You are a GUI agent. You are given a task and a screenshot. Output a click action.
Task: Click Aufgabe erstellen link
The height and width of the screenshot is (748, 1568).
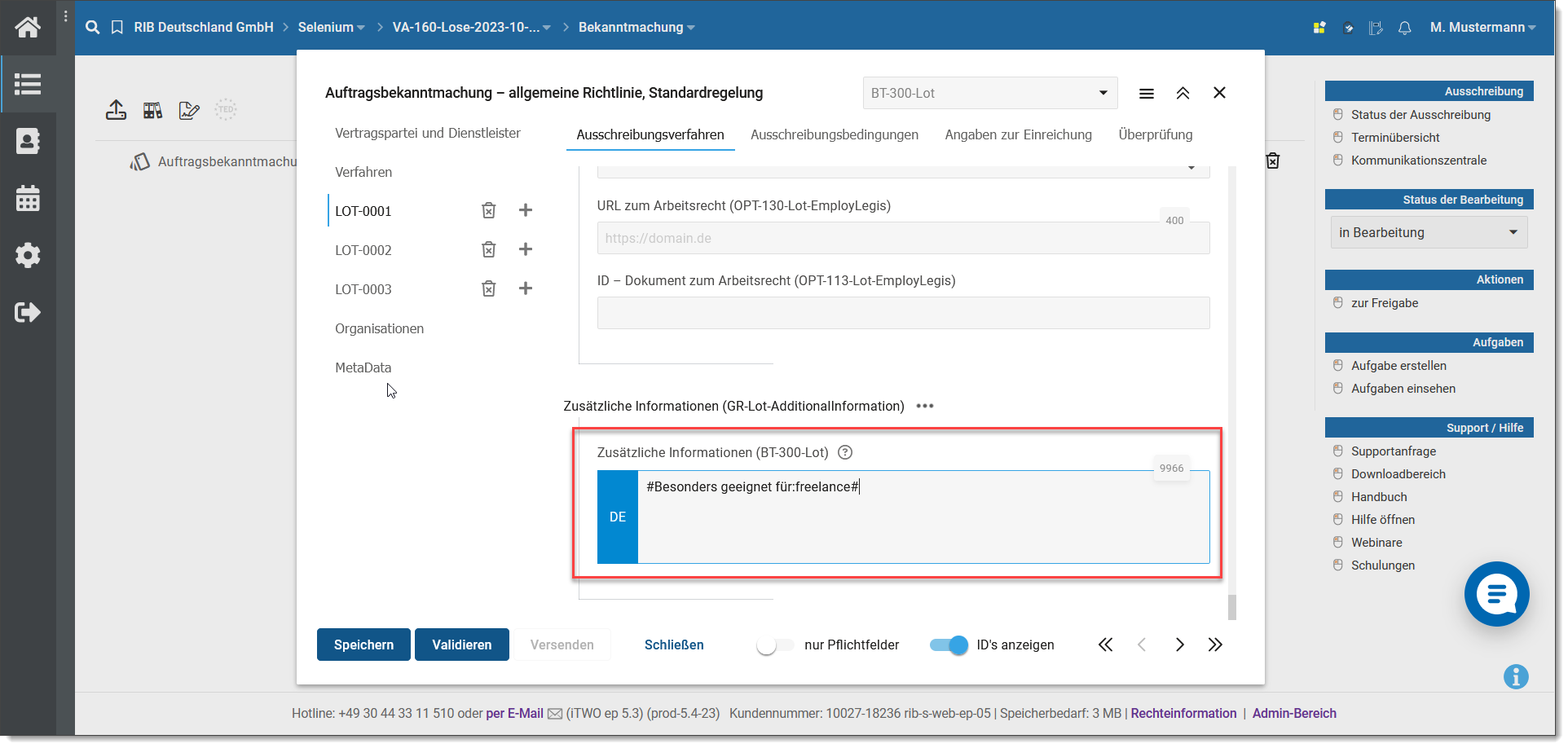[1399, 366]
